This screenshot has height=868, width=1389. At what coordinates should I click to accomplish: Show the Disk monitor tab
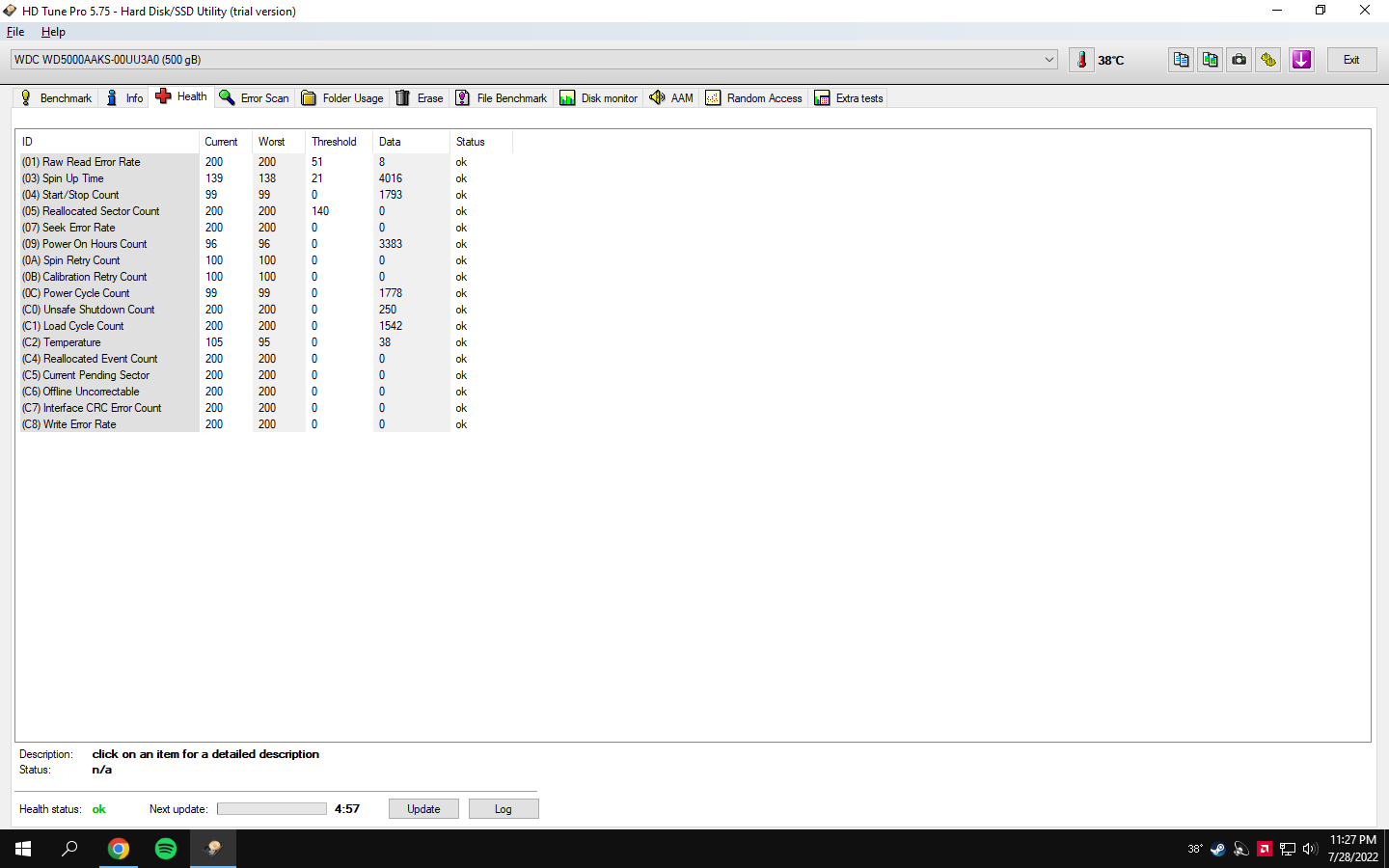[599, 98]
